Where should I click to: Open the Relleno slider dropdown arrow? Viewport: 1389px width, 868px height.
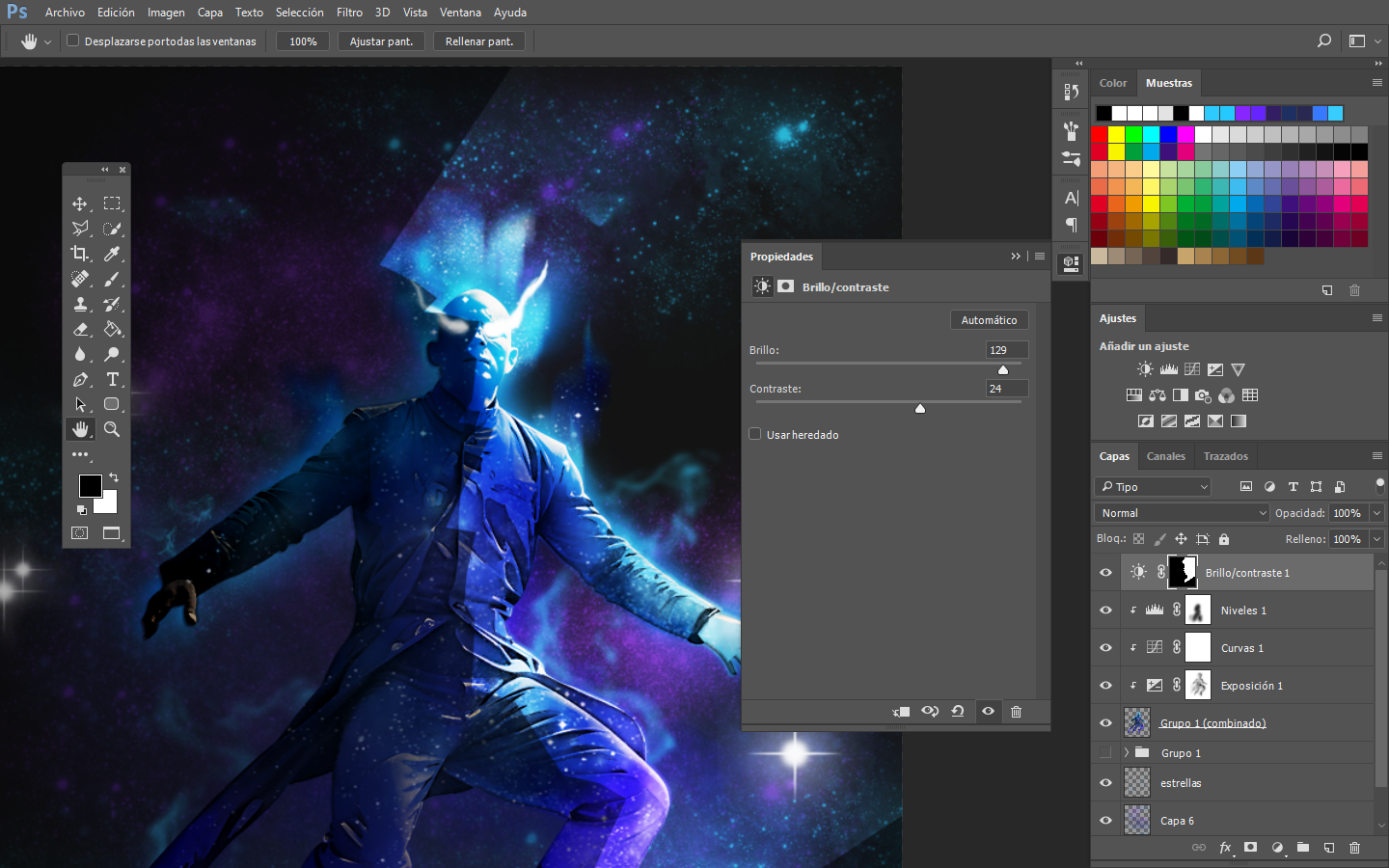1377,539
